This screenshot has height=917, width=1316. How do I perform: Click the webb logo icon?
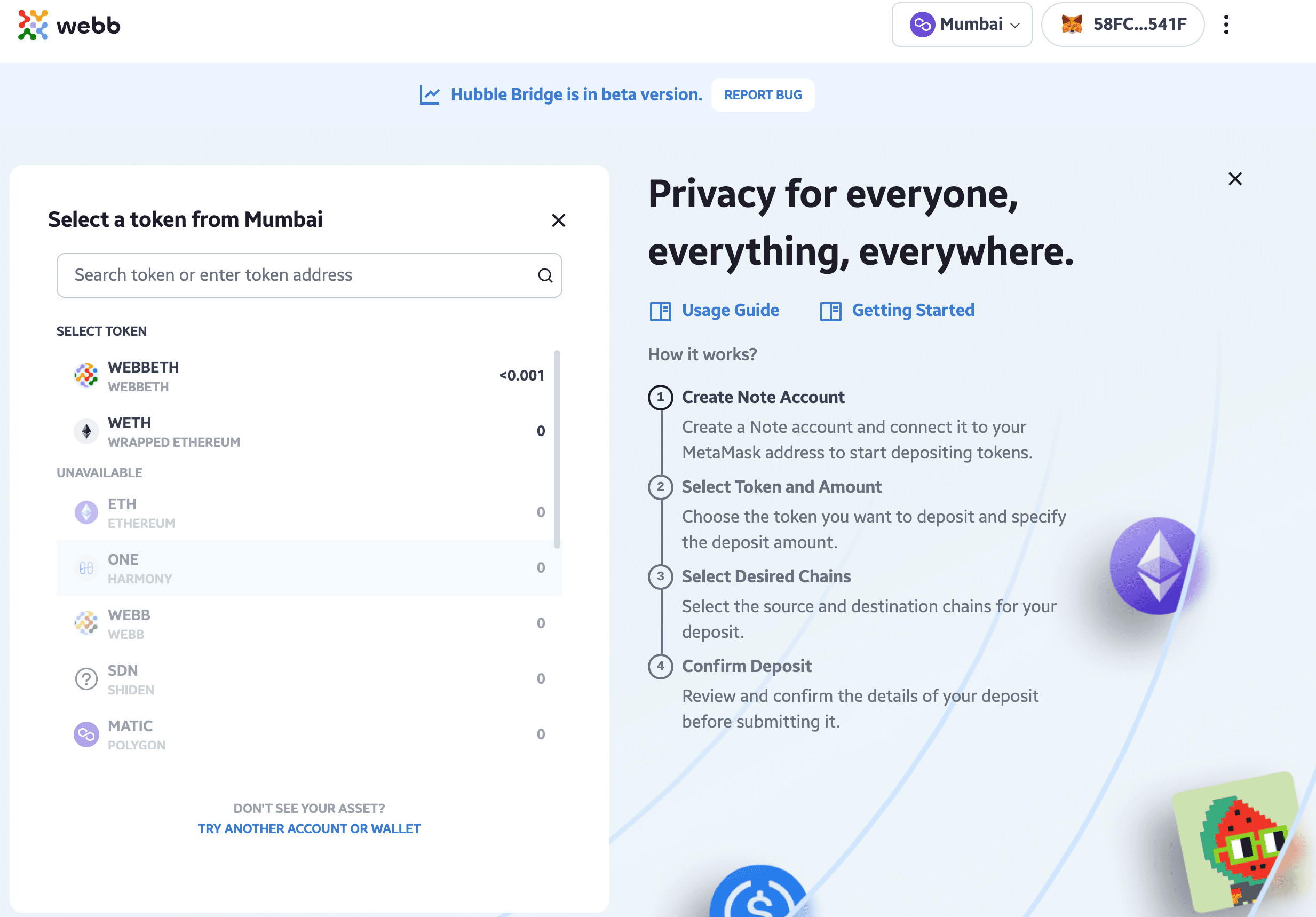click(33, 25)
